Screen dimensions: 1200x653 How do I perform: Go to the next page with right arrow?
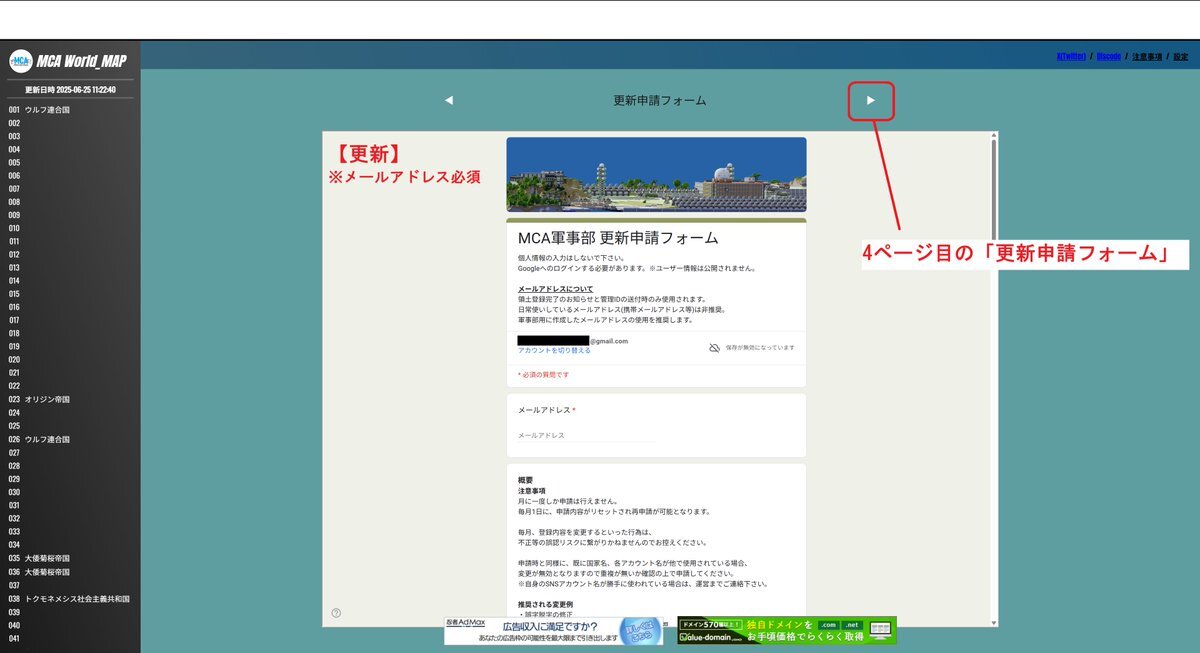(871, 100)
